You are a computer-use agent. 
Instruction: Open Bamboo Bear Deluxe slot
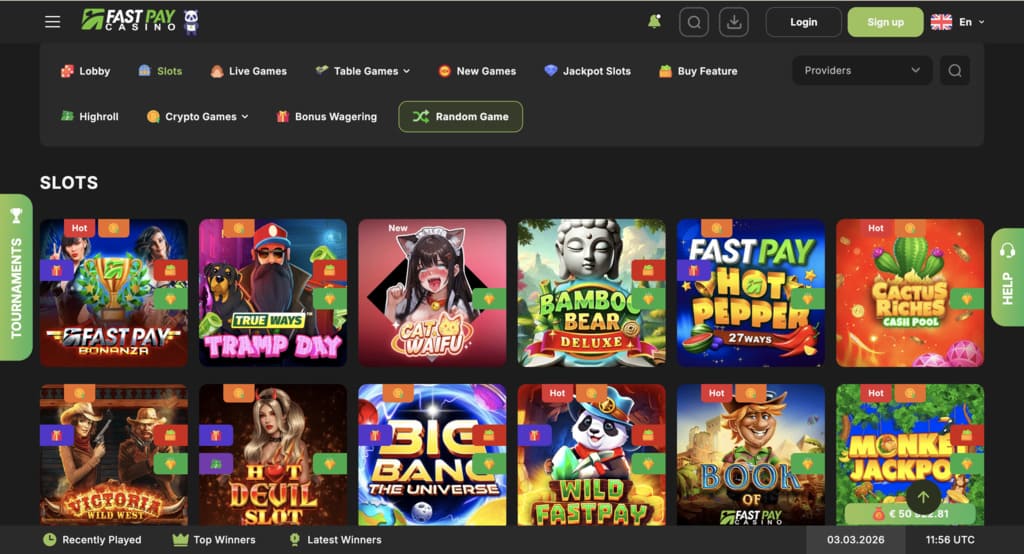pyautogui.click(x=592, y=293)
